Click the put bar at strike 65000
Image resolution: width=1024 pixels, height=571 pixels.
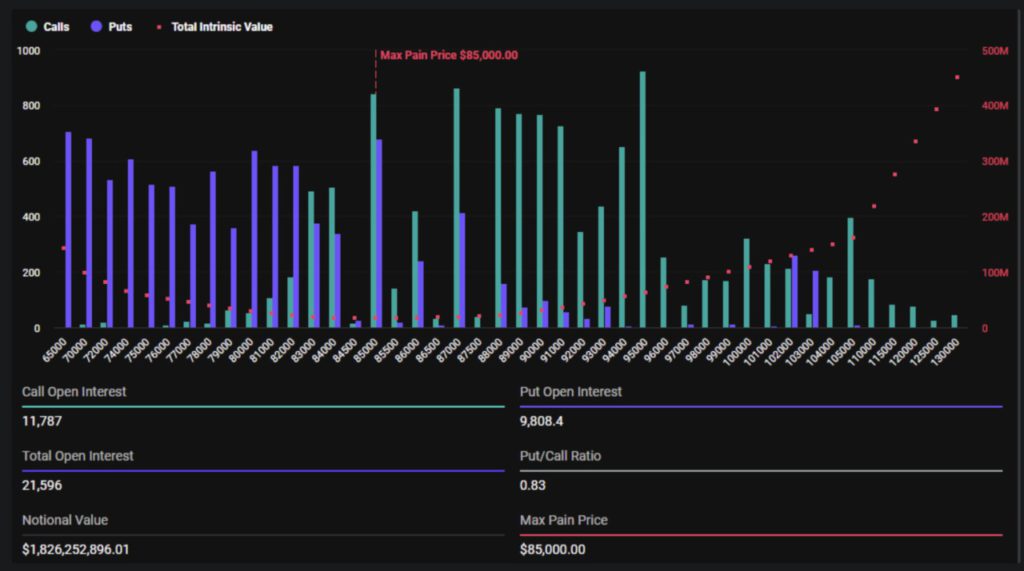[69, 229]
